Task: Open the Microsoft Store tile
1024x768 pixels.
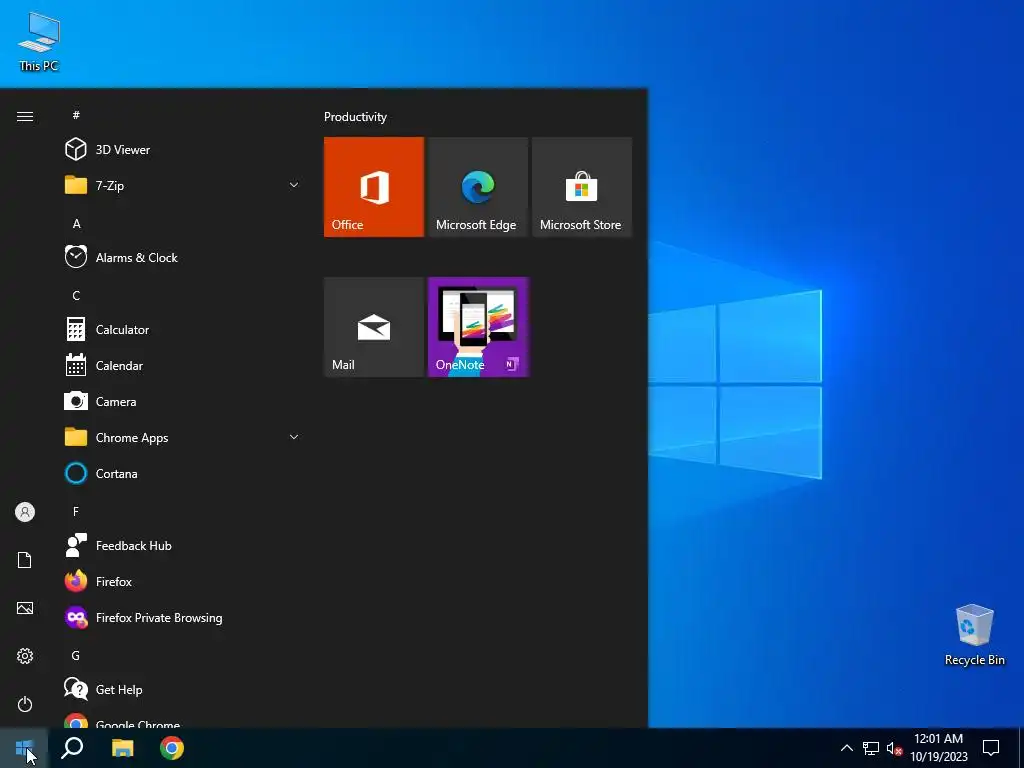Action: click(x=582, y=187)
